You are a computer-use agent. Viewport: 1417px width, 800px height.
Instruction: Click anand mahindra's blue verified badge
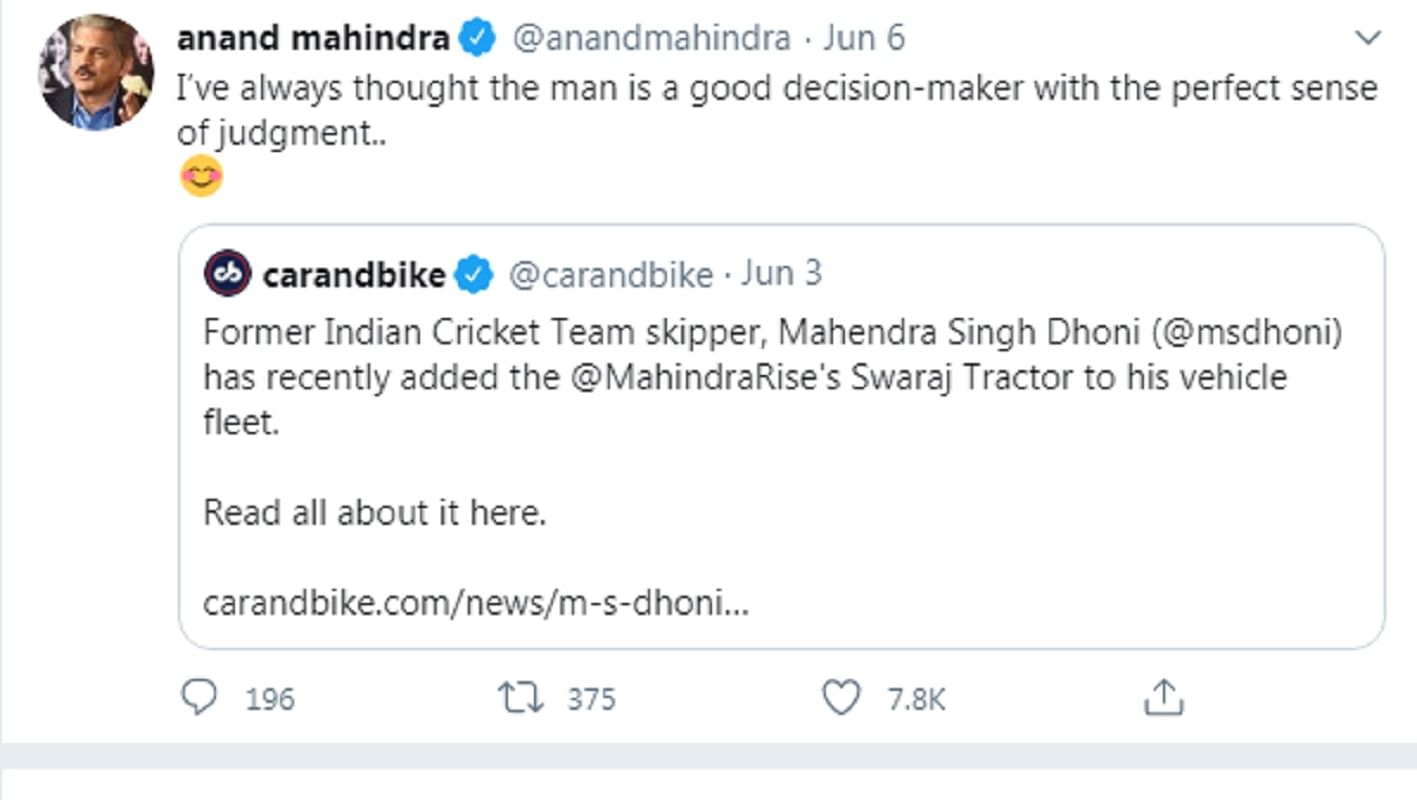477,39
